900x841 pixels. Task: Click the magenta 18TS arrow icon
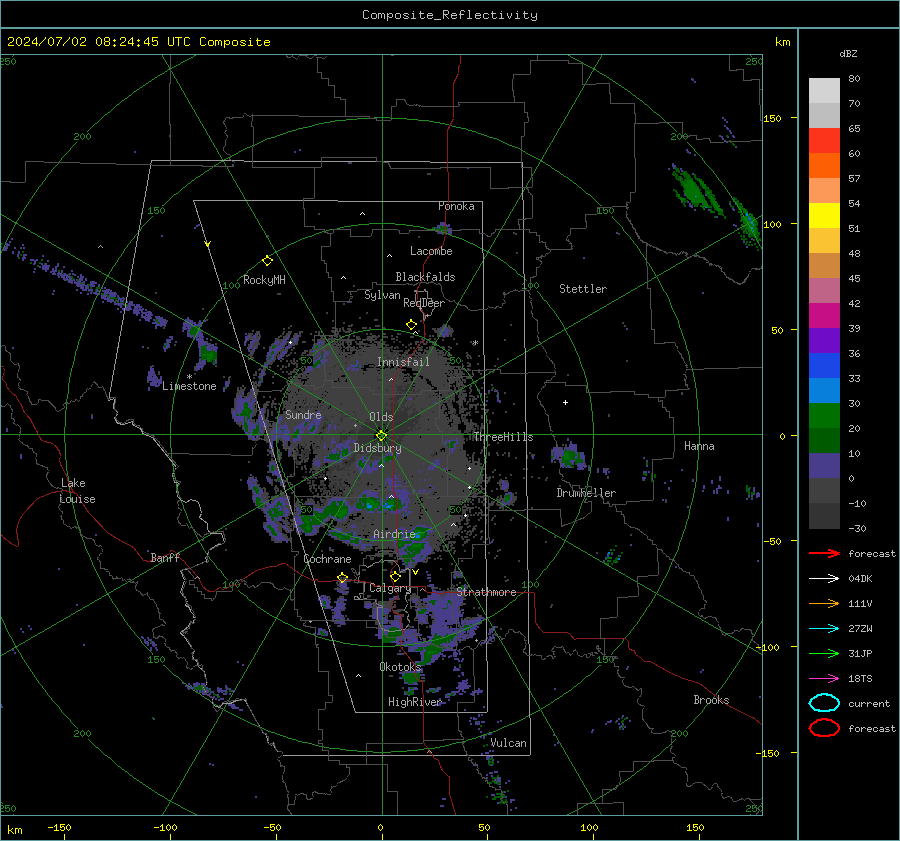[x=824, y=679]
